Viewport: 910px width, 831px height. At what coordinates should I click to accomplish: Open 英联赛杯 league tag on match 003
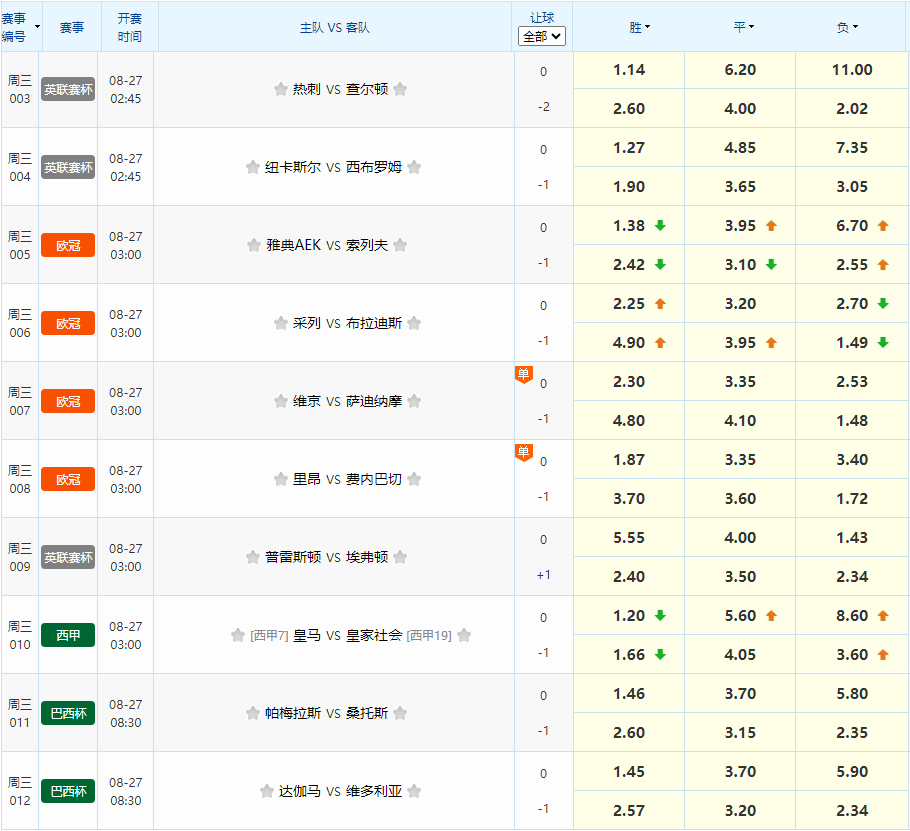(x=68, y=89)
